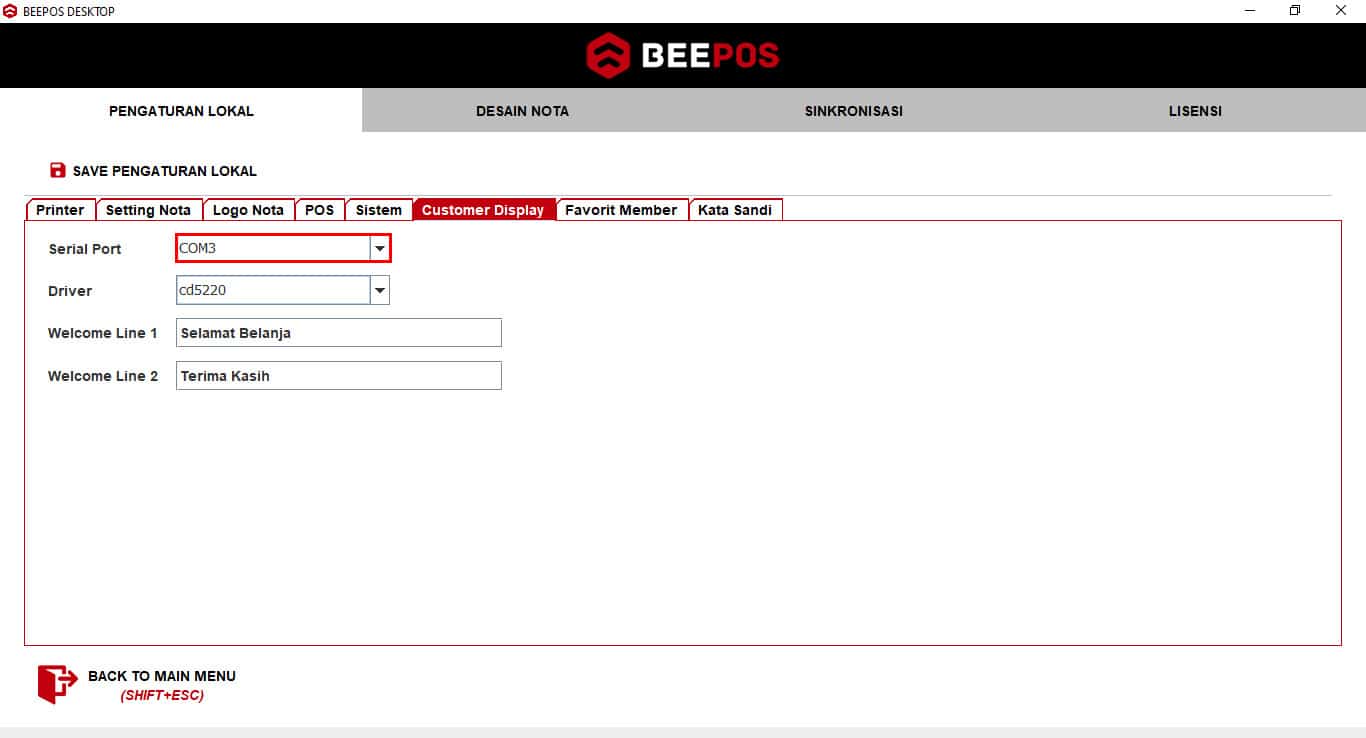Click the BEEPOS logo in header
1366x738 pixels.
click(682, 55)
